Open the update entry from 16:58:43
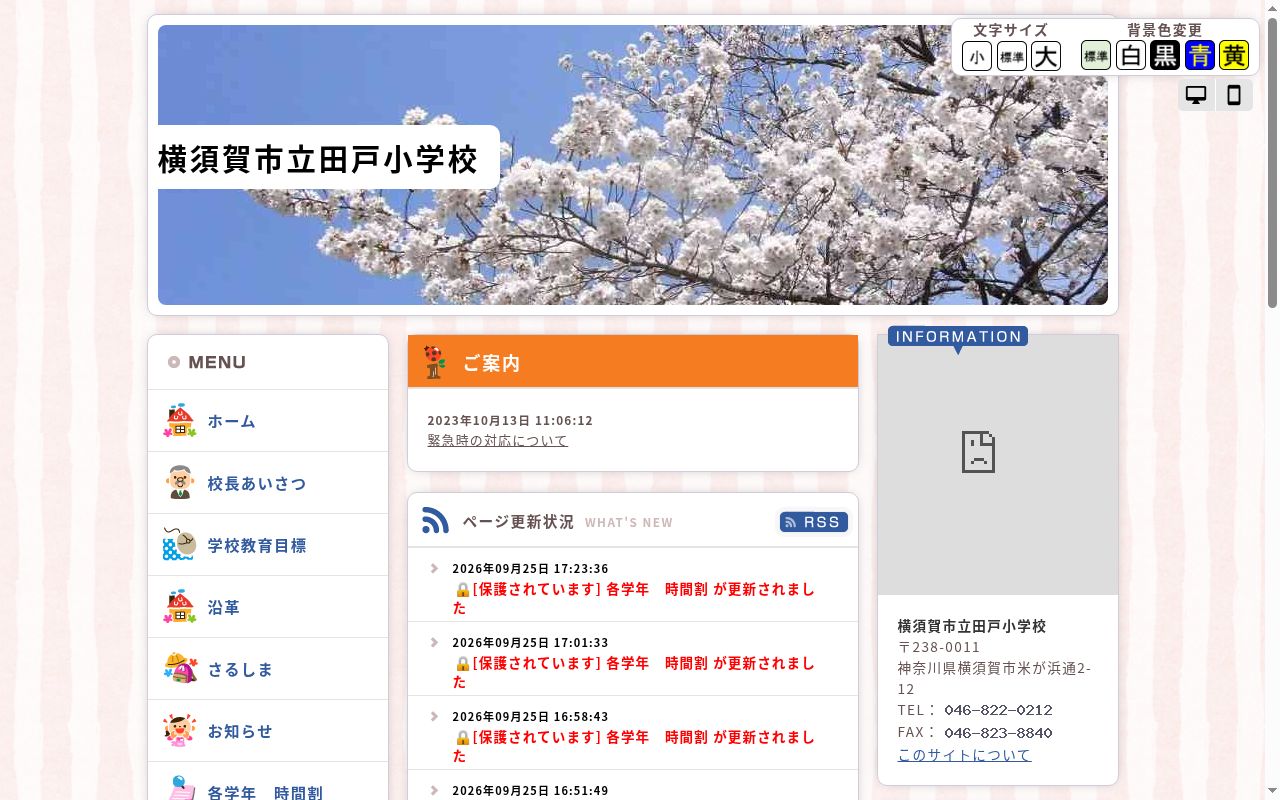Image resolution: width=1280 pixels, height=800 pixels. pyautogui.click(x=634, y=746)
